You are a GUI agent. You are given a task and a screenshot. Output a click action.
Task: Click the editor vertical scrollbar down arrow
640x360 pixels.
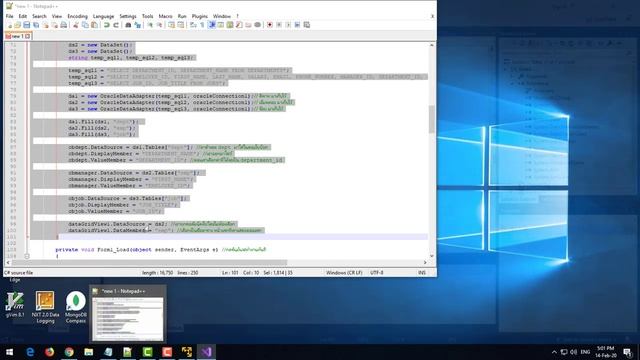pyautogui.click(x=431, y=256)
